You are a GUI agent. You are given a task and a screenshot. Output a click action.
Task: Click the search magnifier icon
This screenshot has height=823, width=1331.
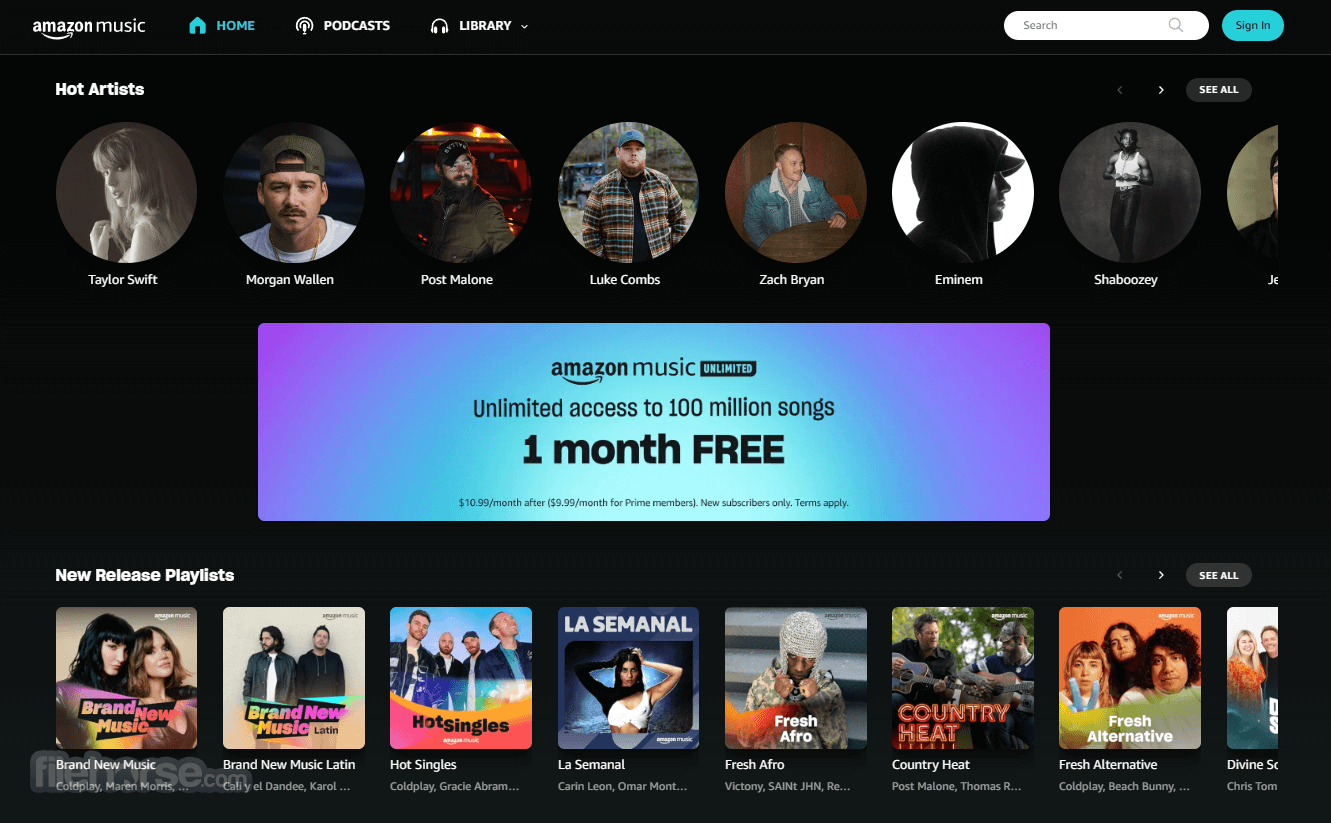1176,25
